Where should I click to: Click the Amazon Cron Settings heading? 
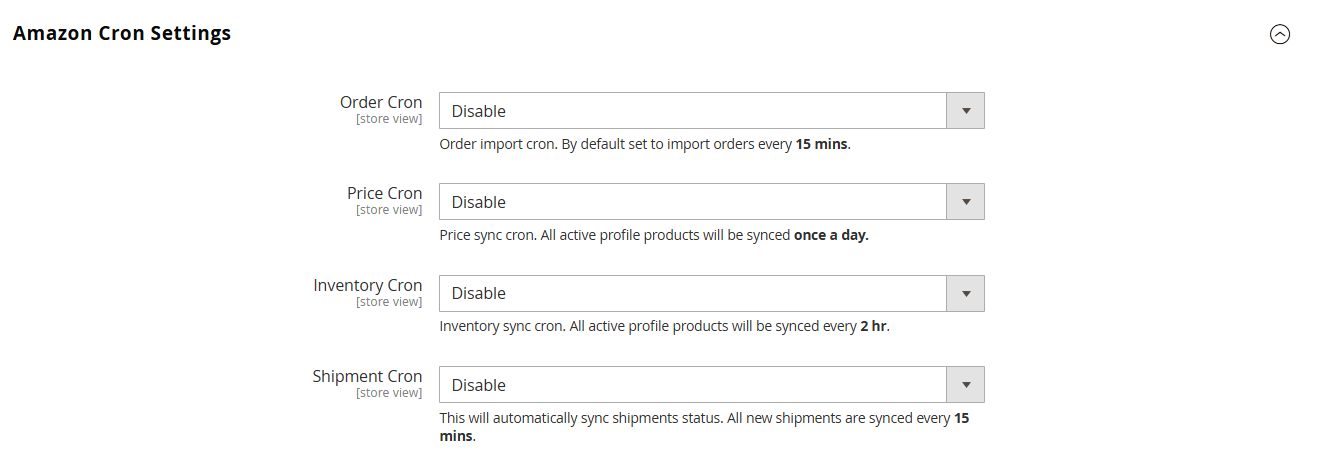pos(122,33)
